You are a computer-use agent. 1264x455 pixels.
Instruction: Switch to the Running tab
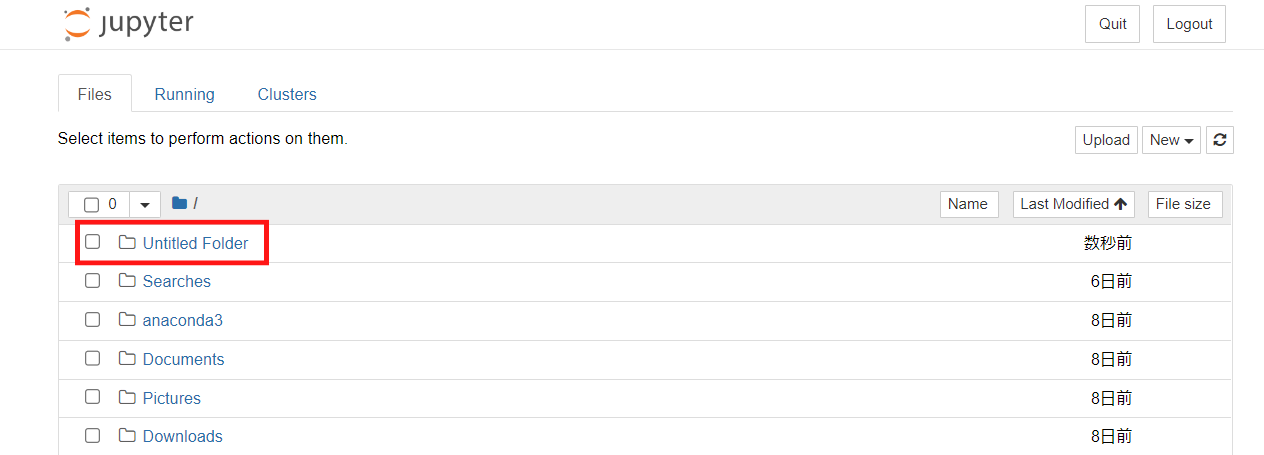tap(184, 94)
